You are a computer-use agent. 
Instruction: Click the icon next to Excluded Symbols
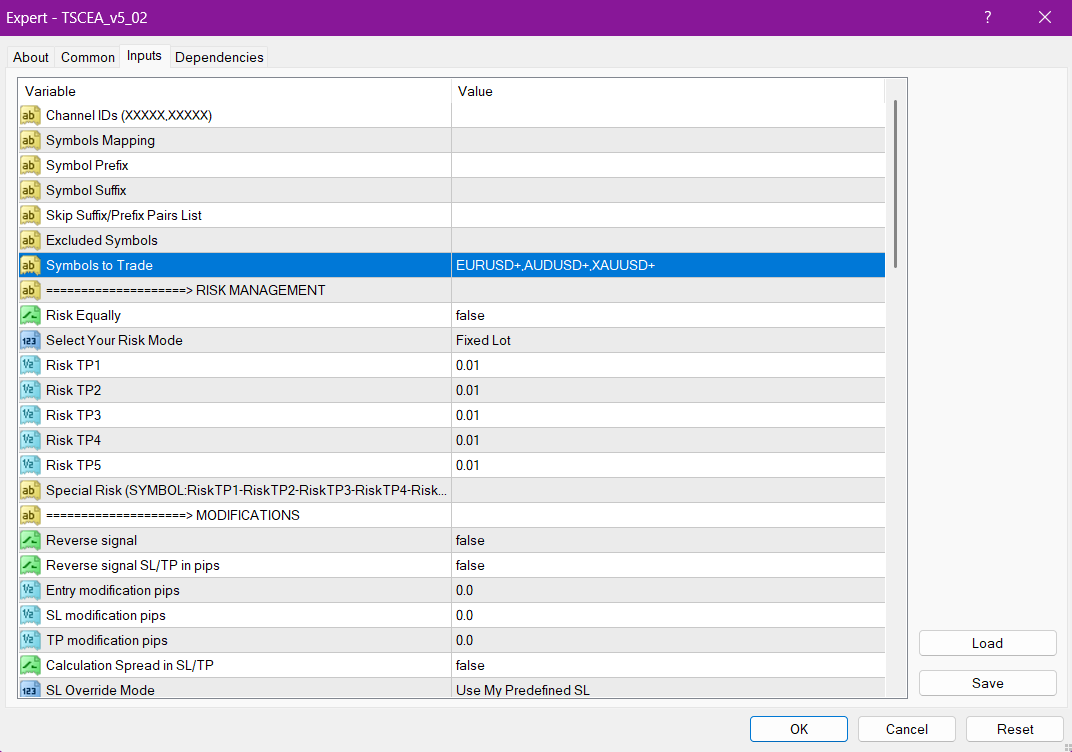(x=30, y=241)
